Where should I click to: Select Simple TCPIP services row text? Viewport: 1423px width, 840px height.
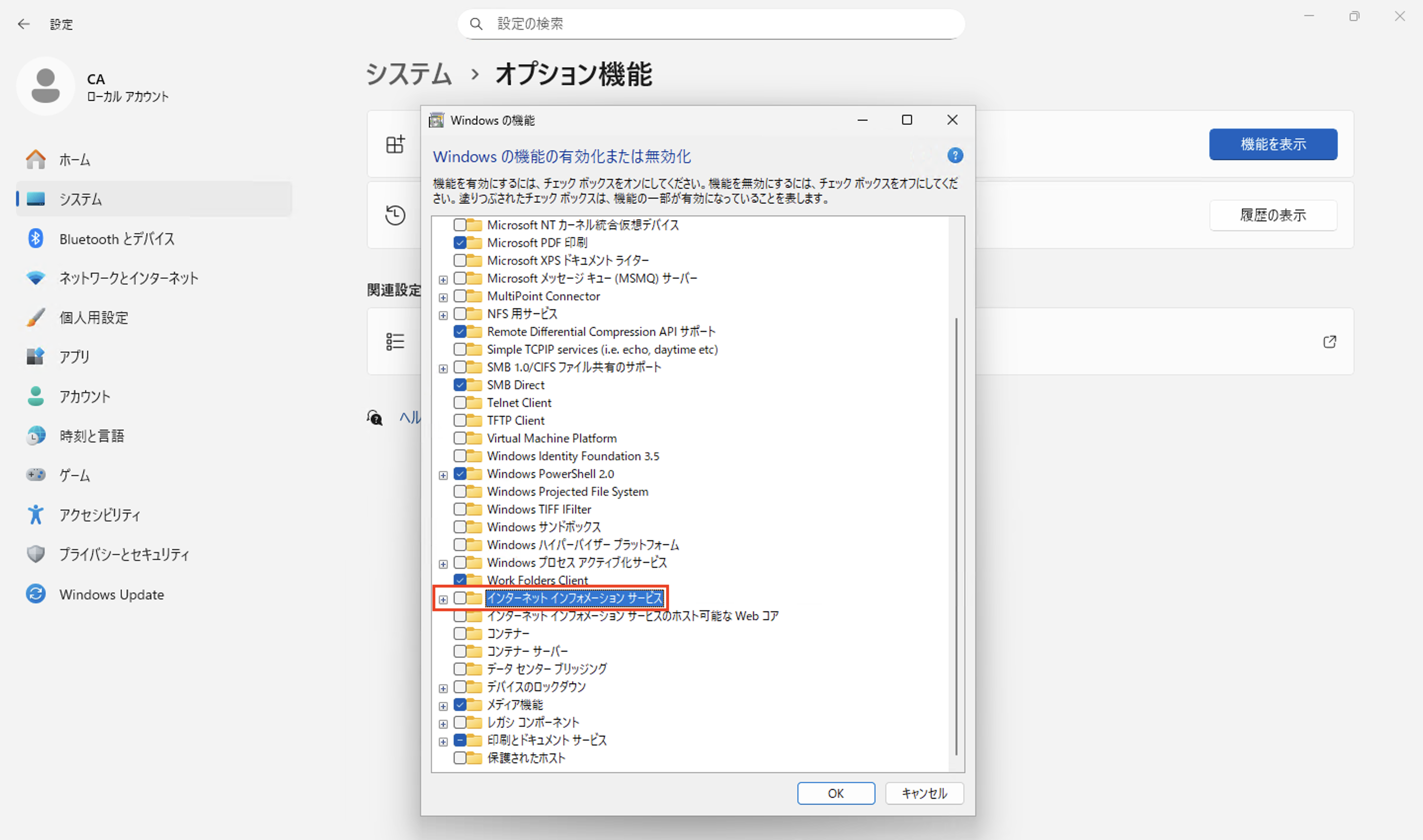pos(602,349)
